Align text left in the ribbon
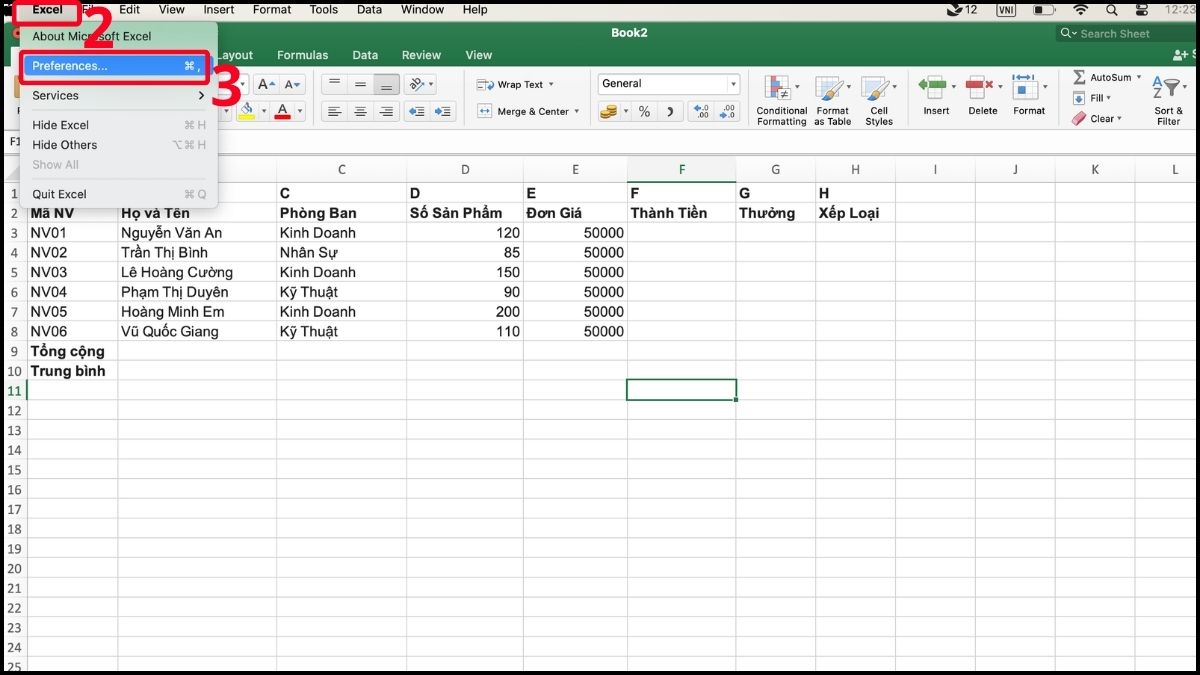 pyautogui.click(x=335, y=112)
